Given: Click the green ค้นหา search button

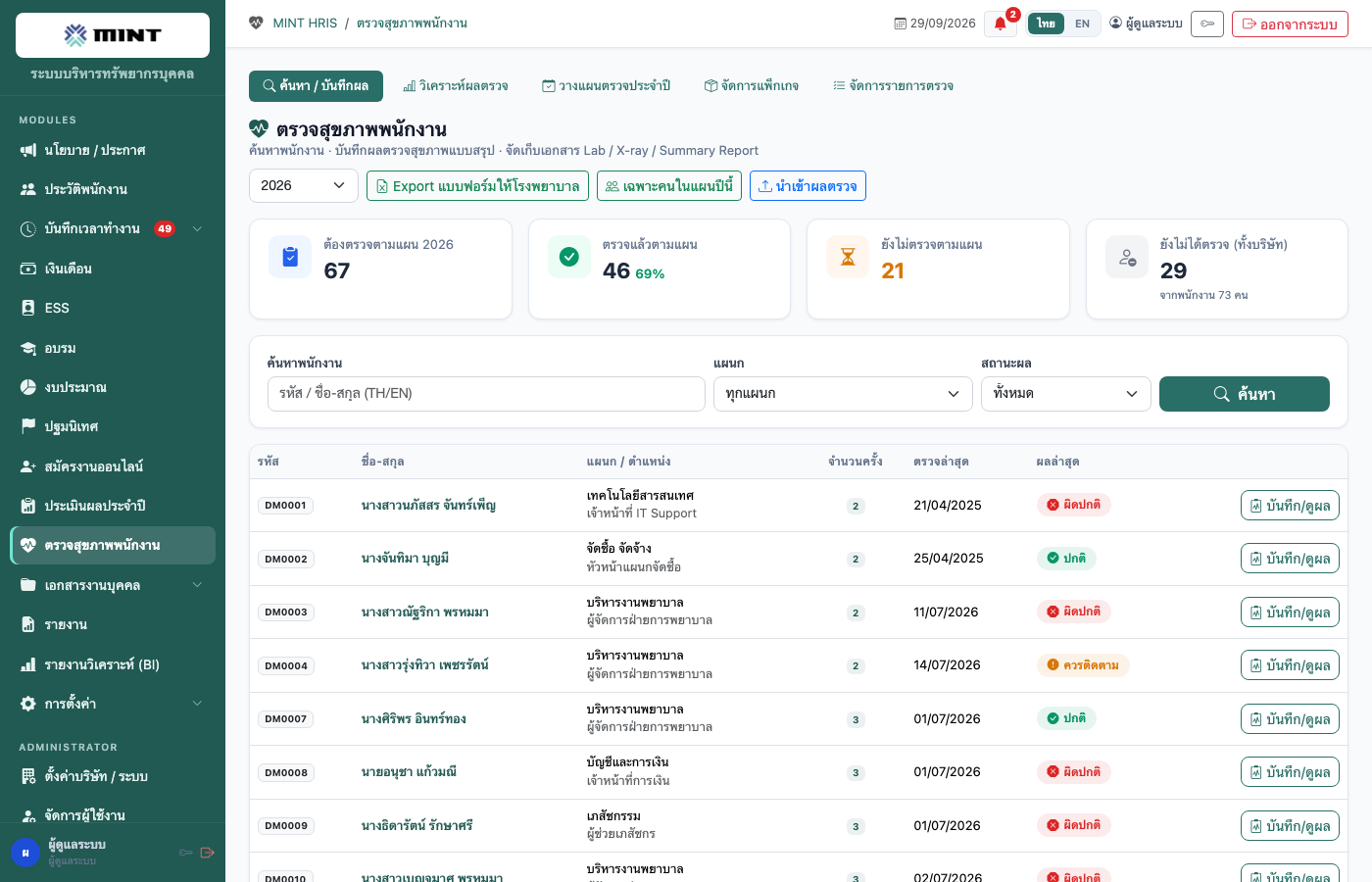Looking at the screenshot, I should pos(1245,394).
